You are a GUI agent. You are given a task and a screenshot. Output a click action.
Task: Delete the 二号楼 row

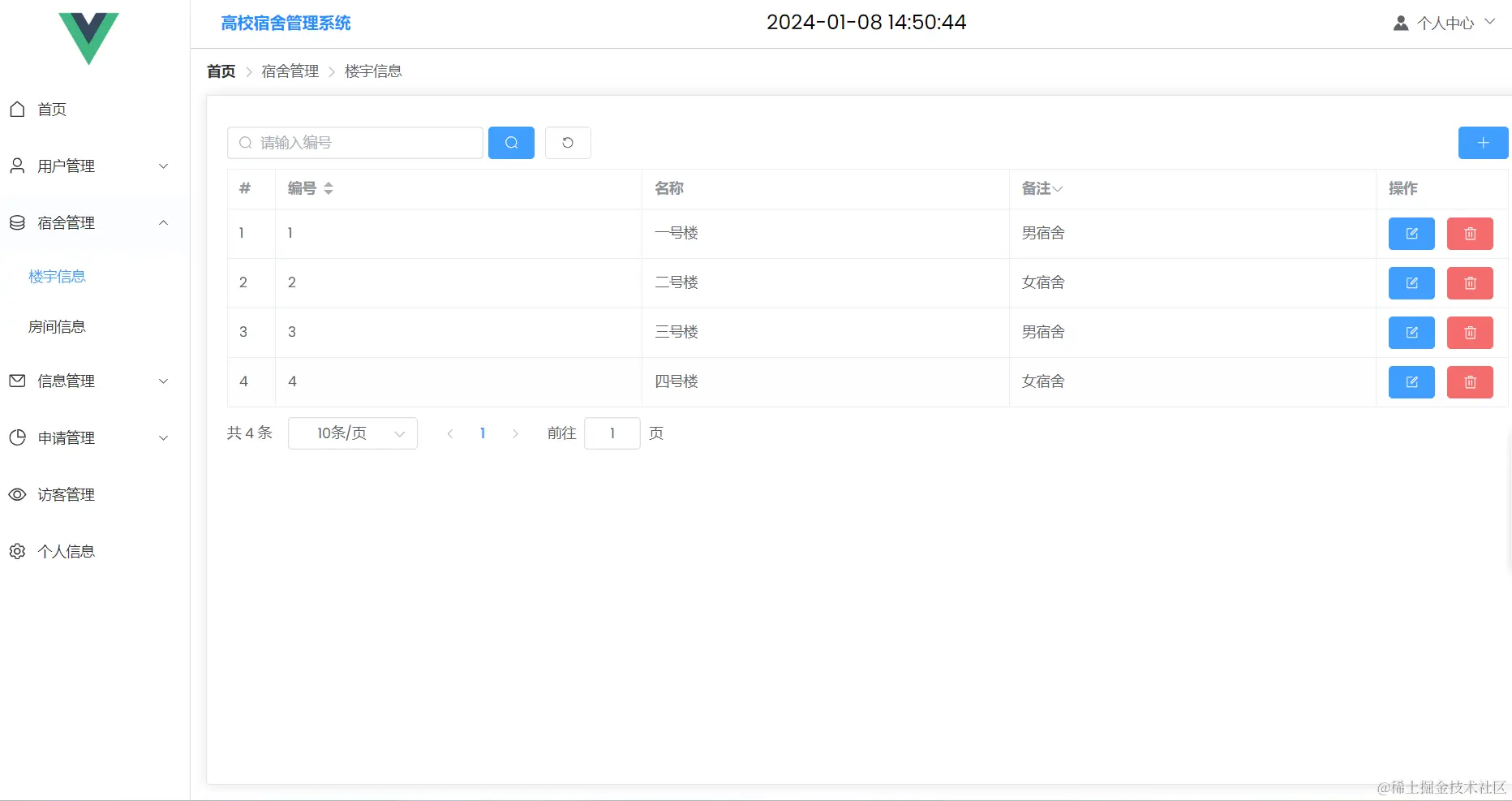point(1470,283)
